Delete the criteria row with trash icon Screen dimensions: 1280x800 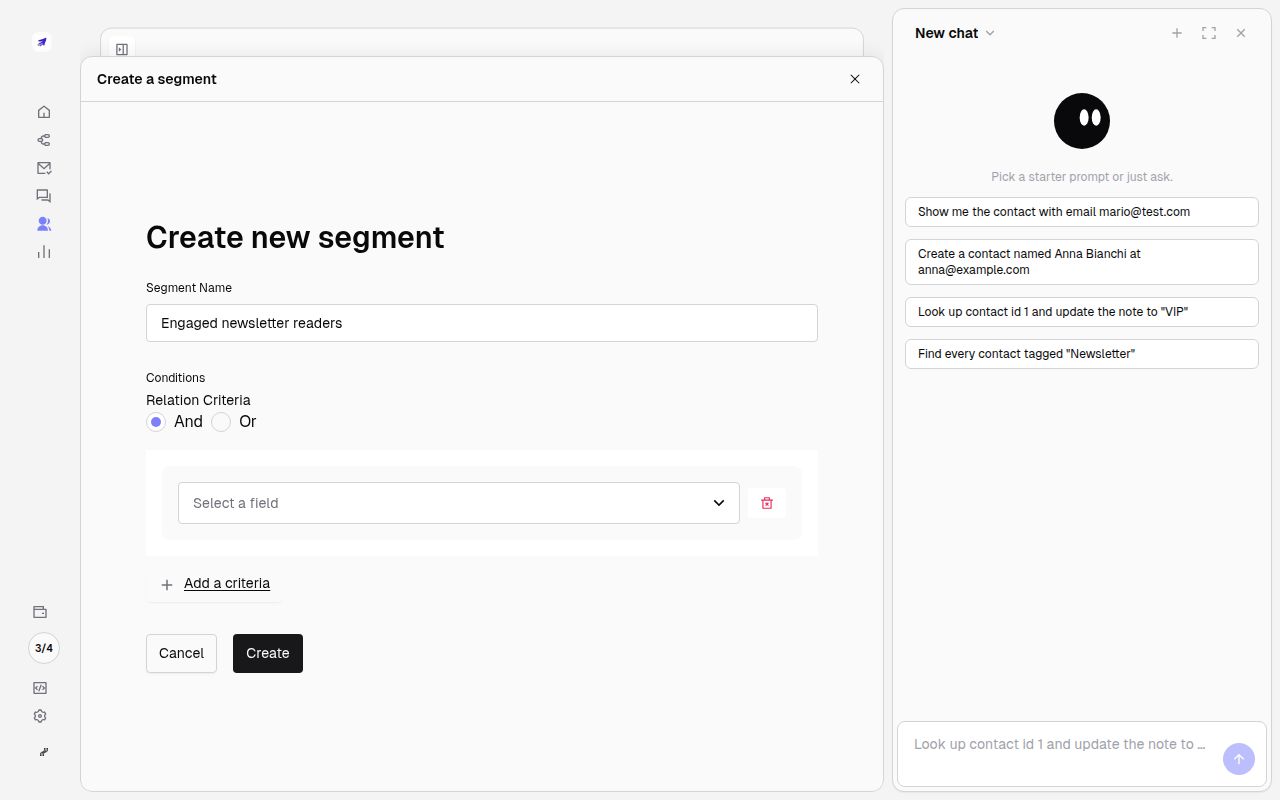click(767, 503)
